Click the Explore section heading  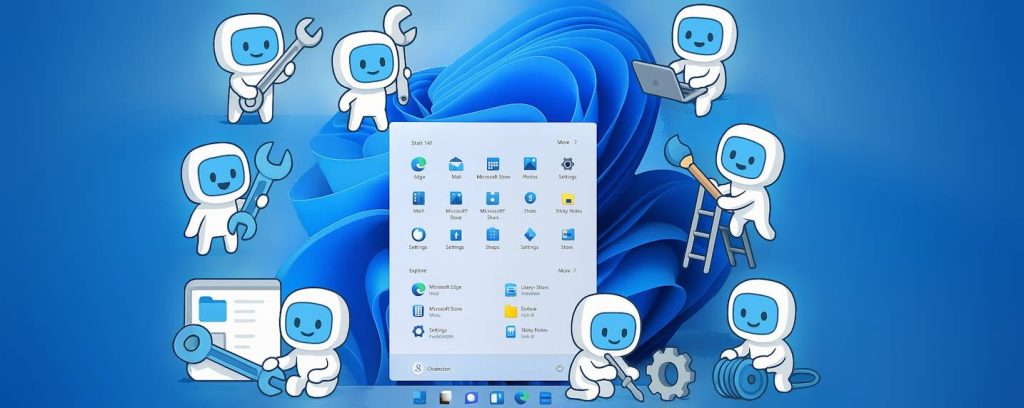[x=418, y=270]
